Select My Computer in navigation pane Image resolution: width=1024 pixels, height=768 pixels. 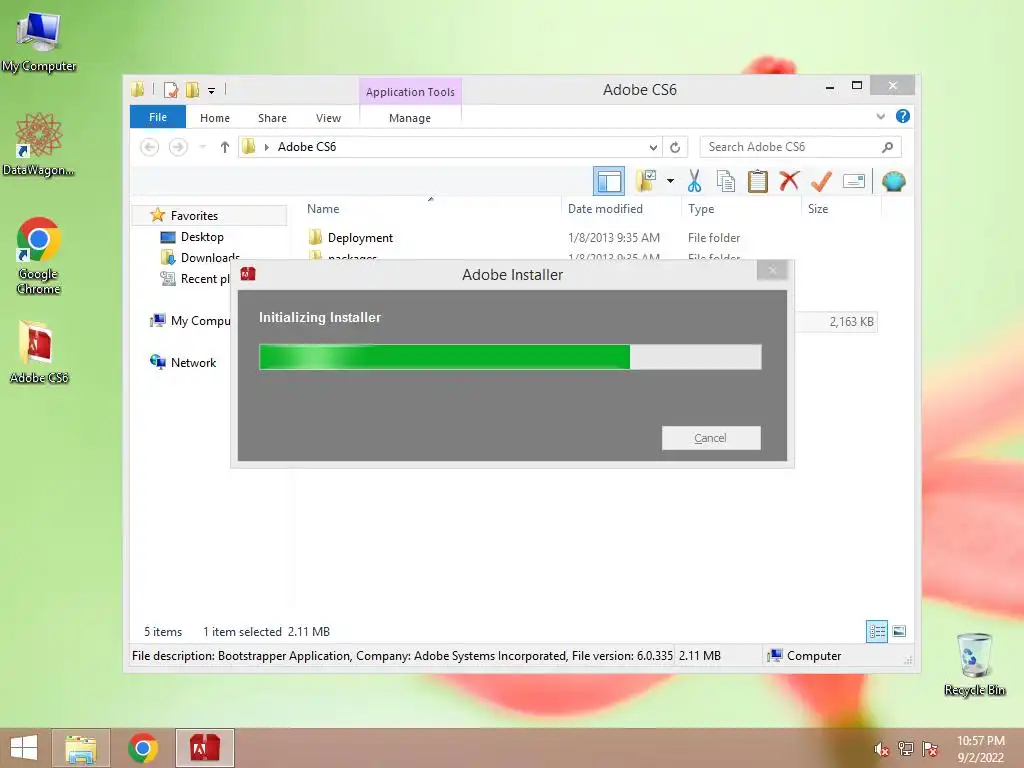pos(191,321)
